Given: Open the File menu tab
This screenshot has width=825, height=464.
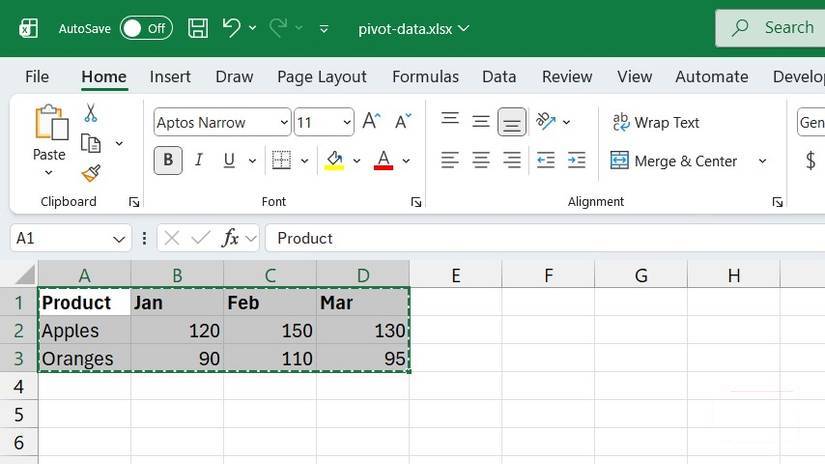Looking at the screenshot, I should 37,77.
